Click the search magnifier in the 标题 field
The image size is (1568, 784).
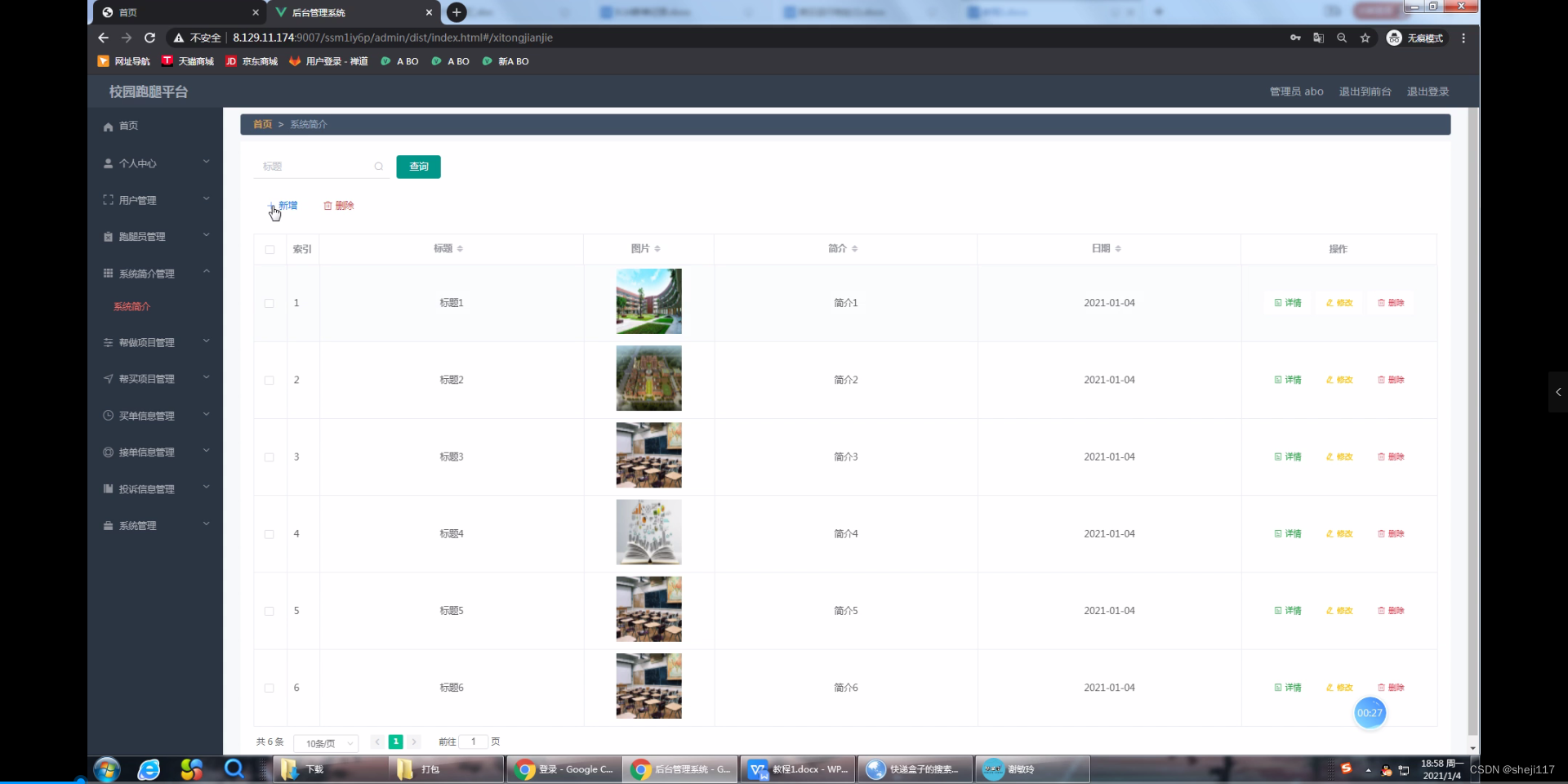tap(379, 167)
